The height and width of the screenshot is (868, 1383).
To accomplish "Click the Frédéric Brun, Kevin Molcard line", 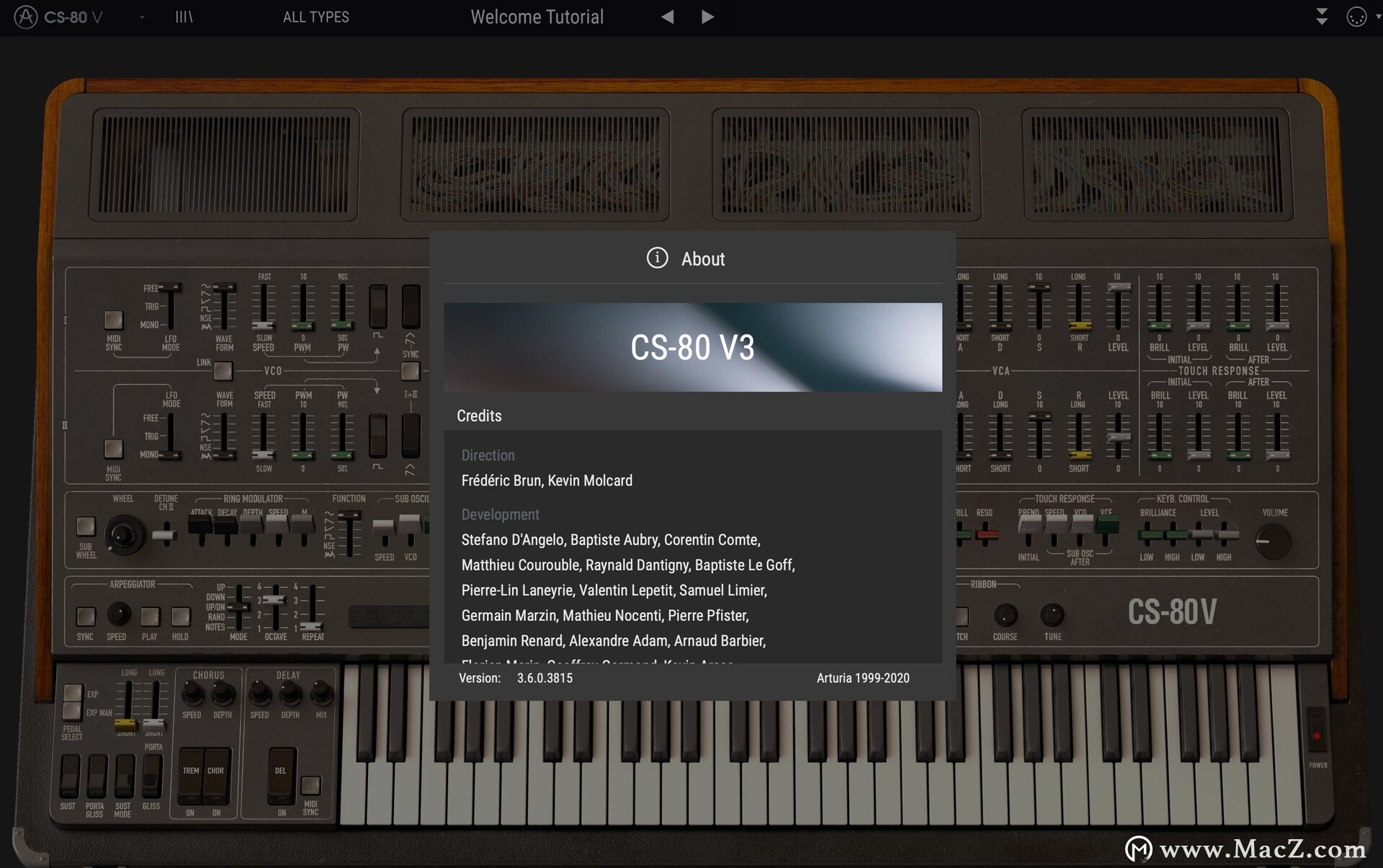I will point(547,480).
